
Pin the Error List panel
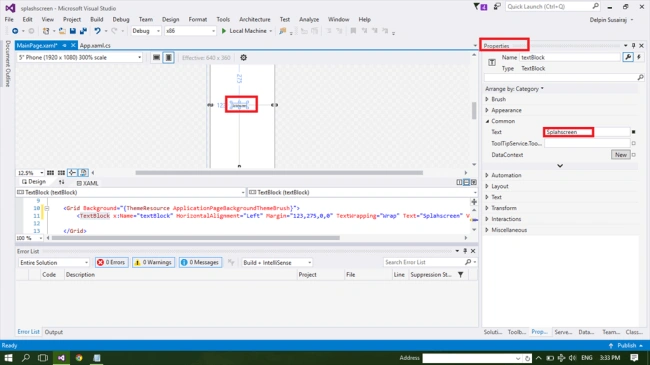click(465, 251)
